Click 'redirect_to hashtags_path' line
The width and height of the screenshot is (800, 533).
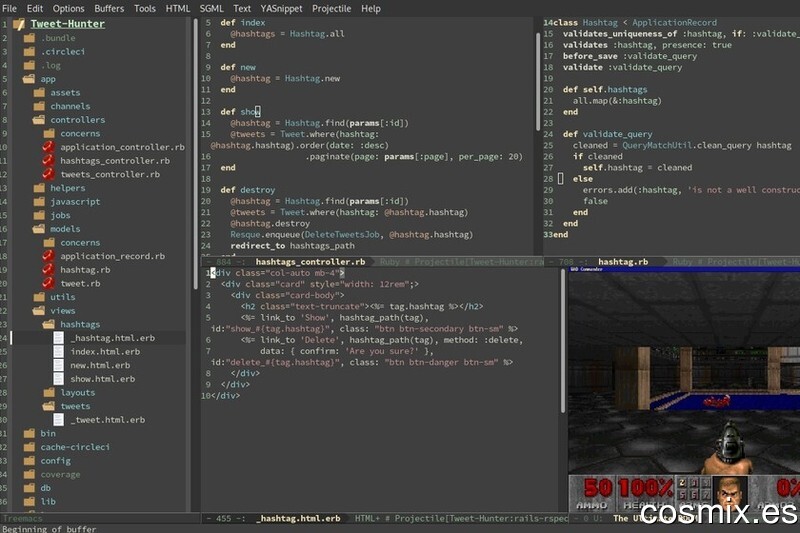pos(292,246)
